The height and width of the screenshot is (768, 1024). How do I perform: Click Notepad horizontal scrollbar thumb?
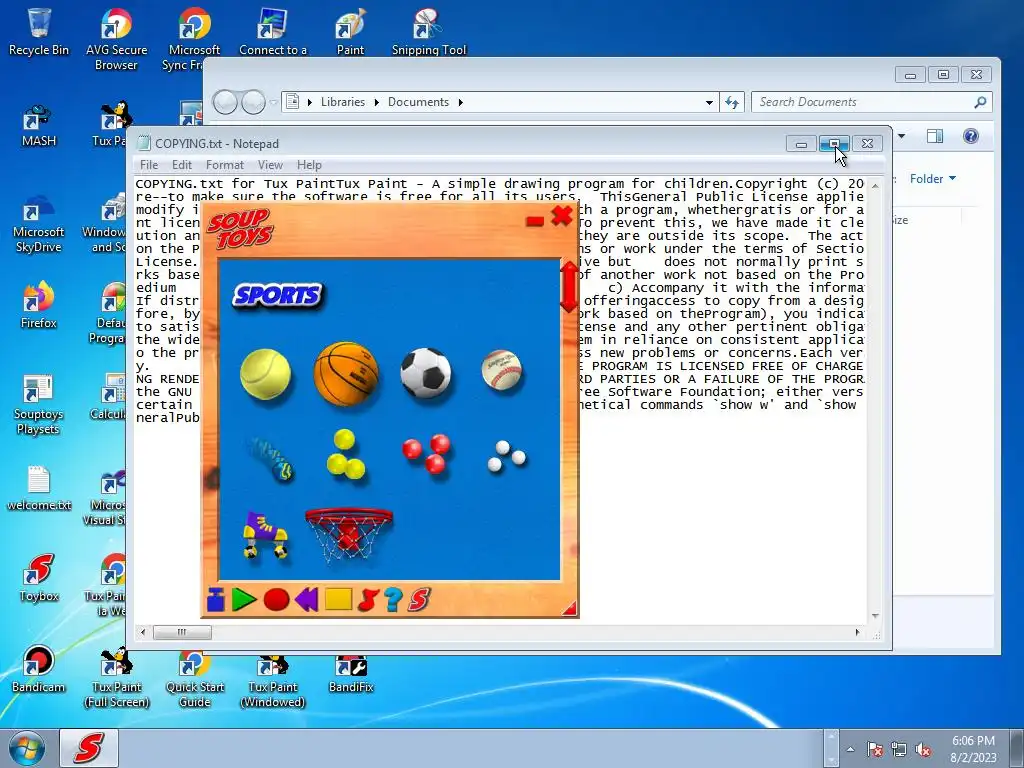(182, 632)
